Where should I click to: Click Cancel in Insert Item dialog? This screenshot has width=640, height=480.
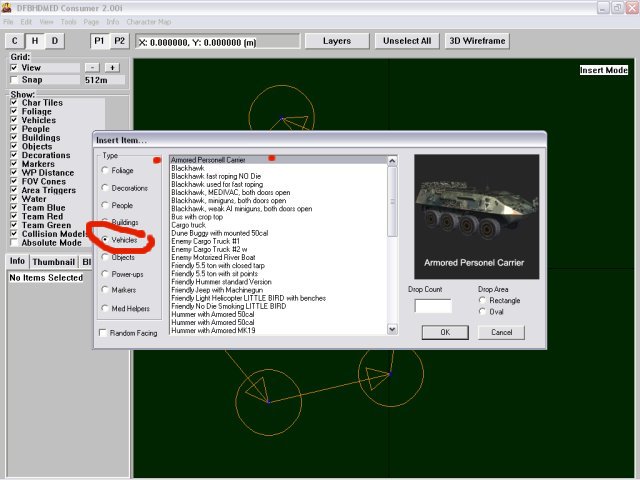tap(501, 332)
